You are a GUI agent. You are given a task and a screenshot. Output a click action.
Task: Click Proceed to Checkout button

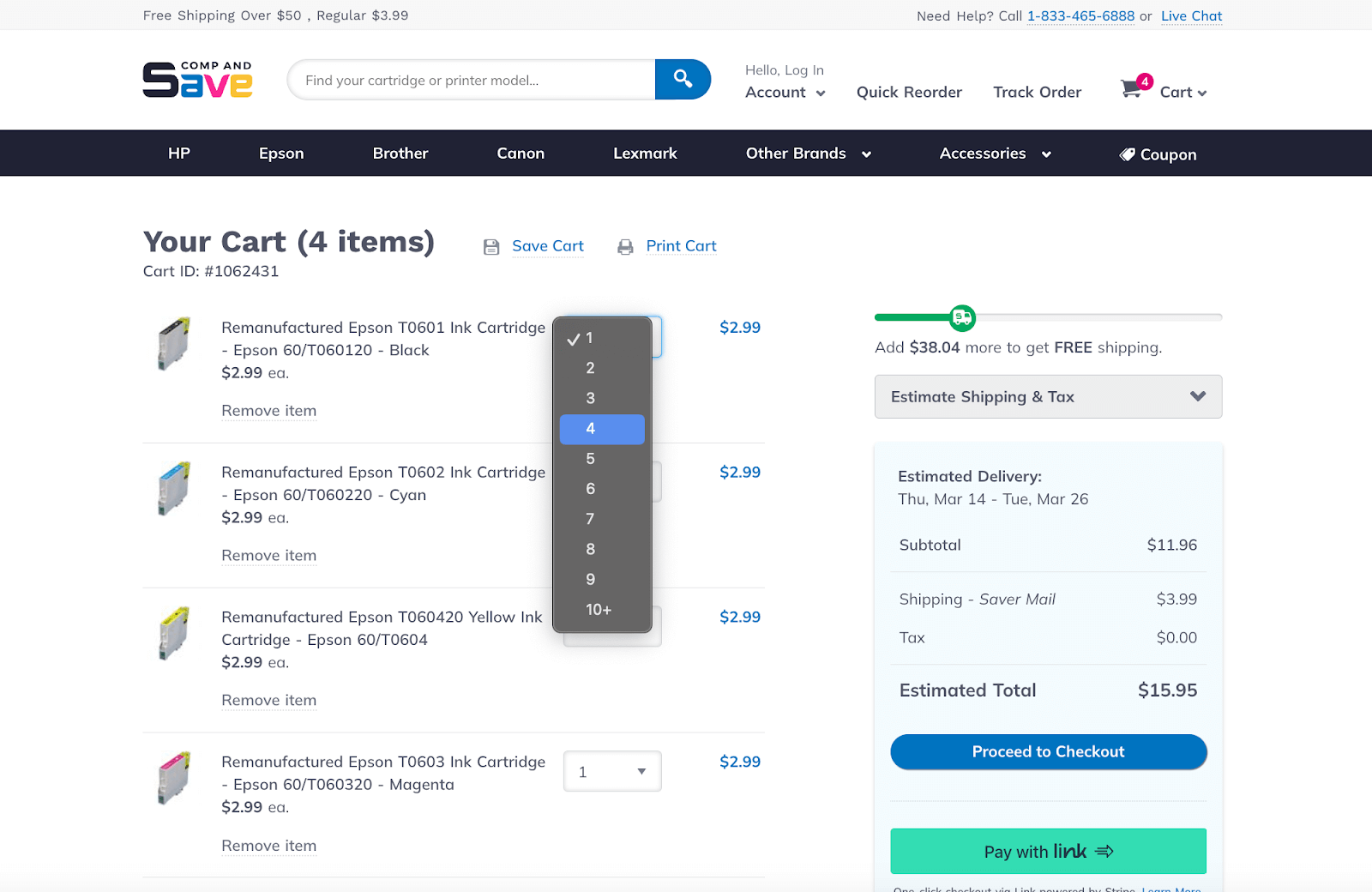point(1048,752)
